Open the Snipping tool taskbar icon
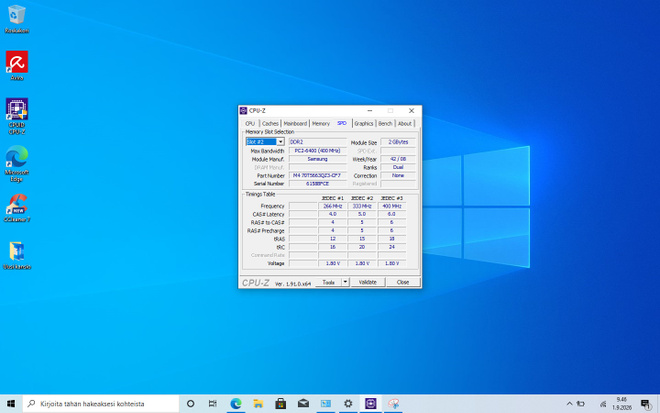This screenshot has height=413, width=660. pos(393,404)
